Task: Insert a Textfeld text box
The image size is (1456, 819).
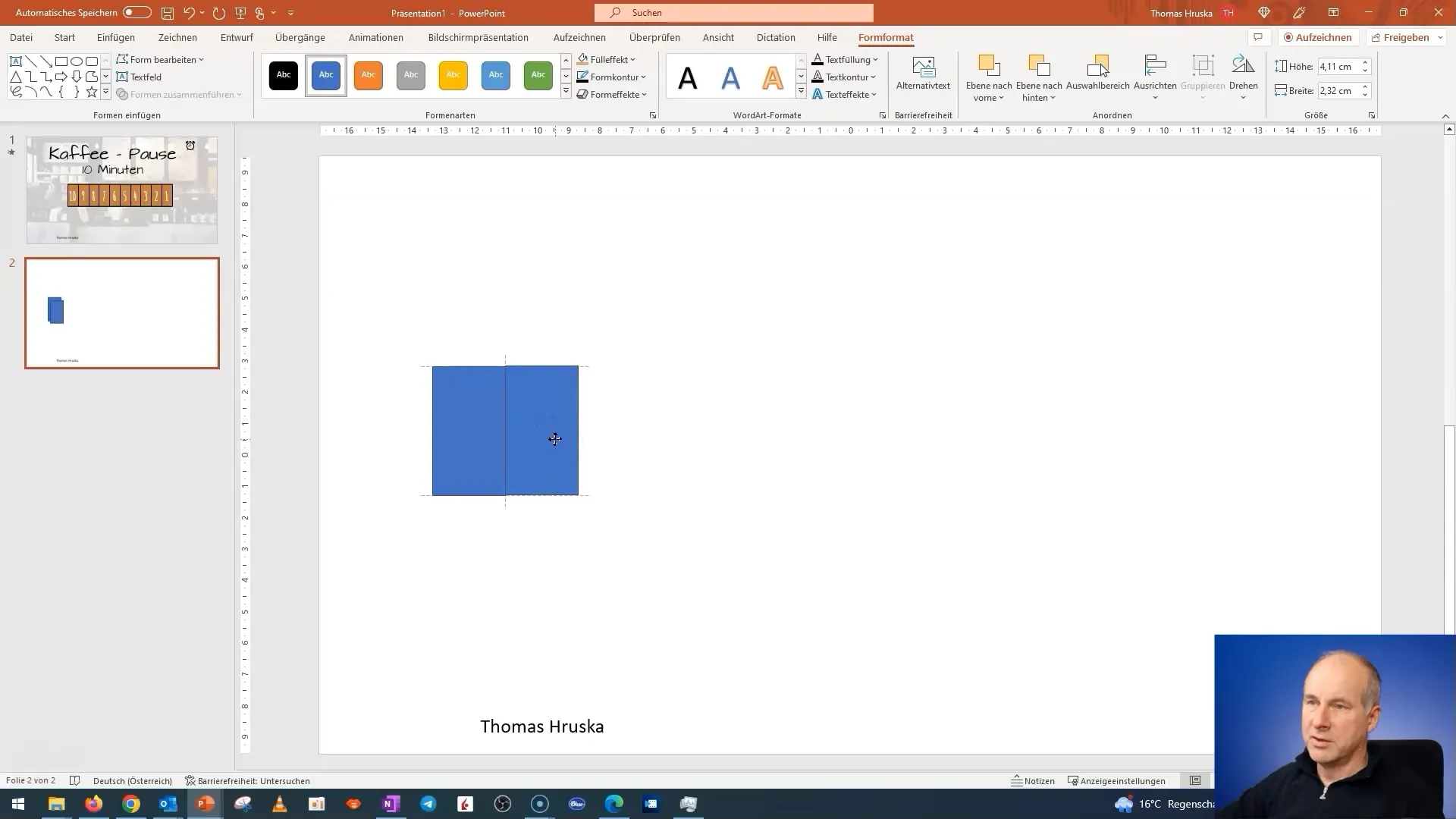Action: point(139,77)
